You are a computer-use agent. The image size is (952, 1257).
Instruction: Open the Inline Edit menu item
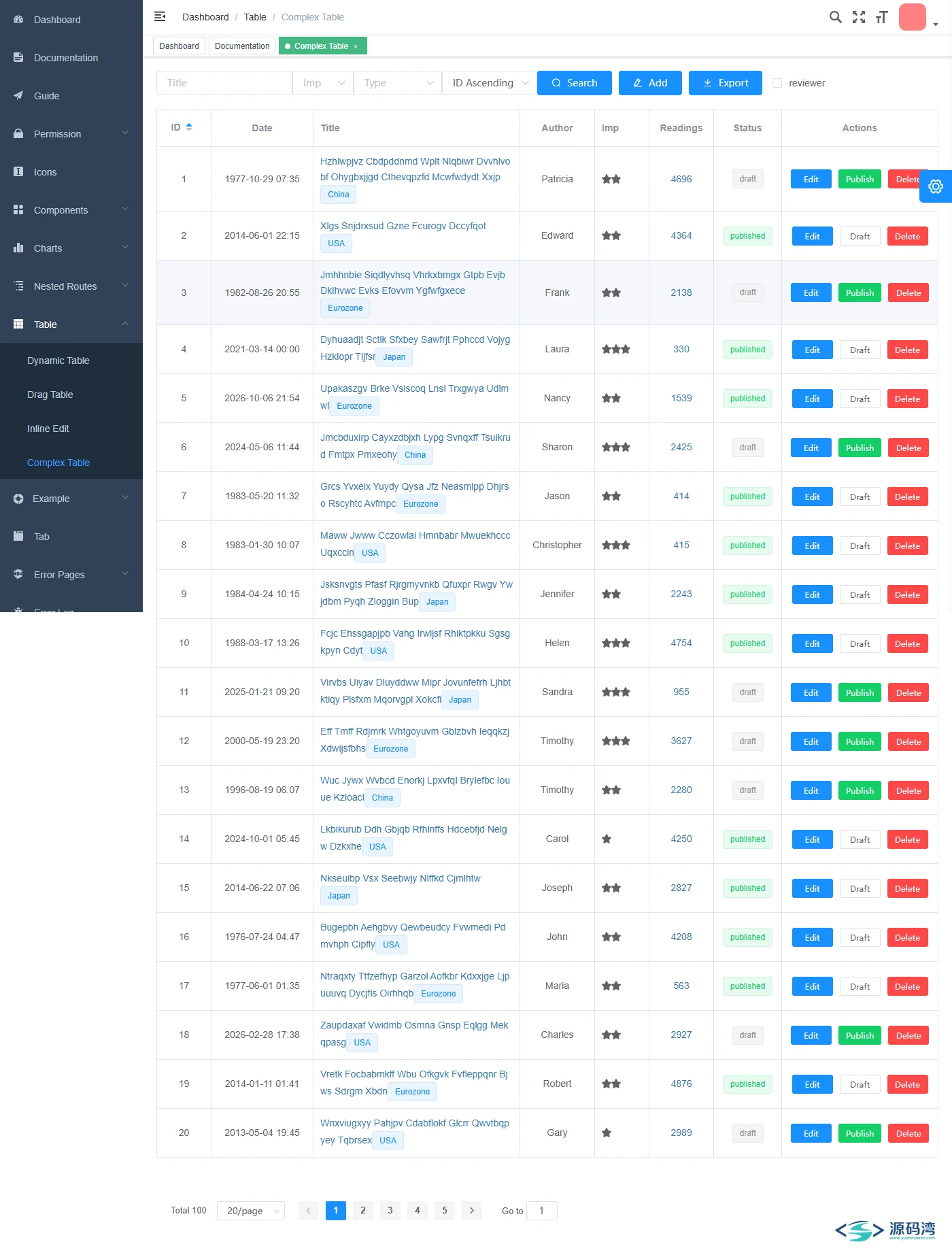point(71,429)
